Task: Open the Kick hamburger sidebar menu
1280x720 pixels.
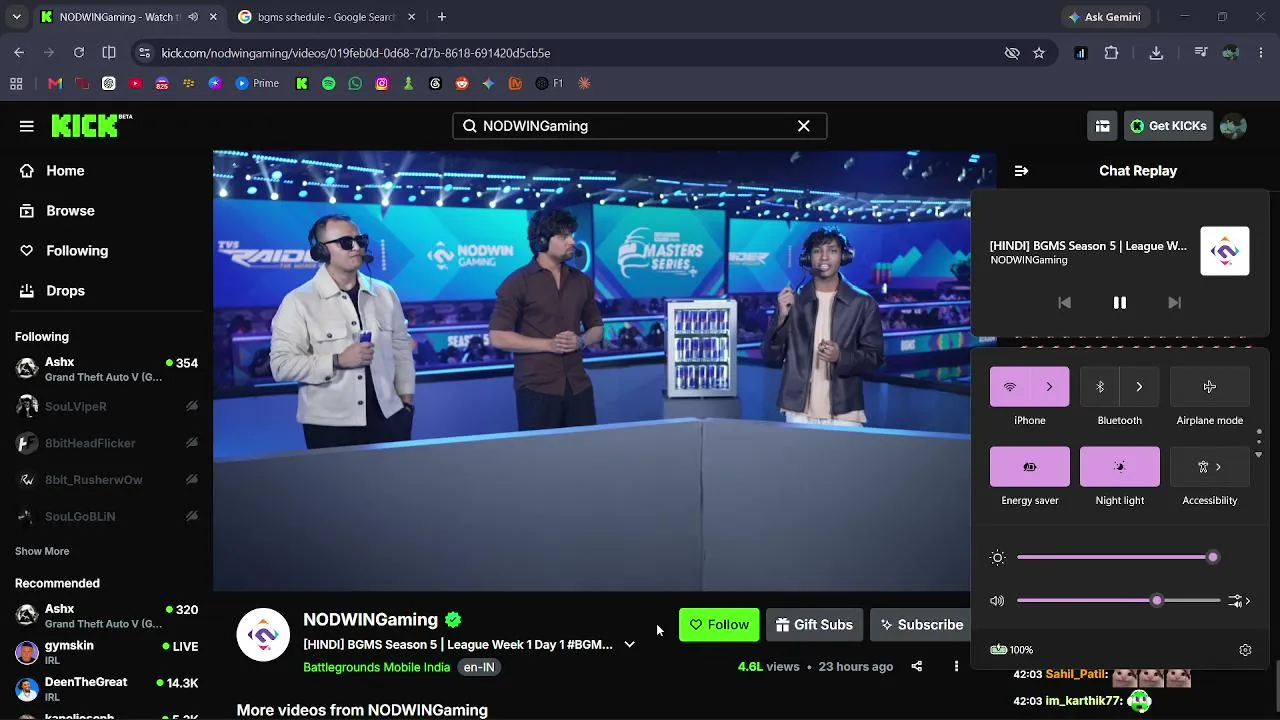Action: (x=27, y=126)
